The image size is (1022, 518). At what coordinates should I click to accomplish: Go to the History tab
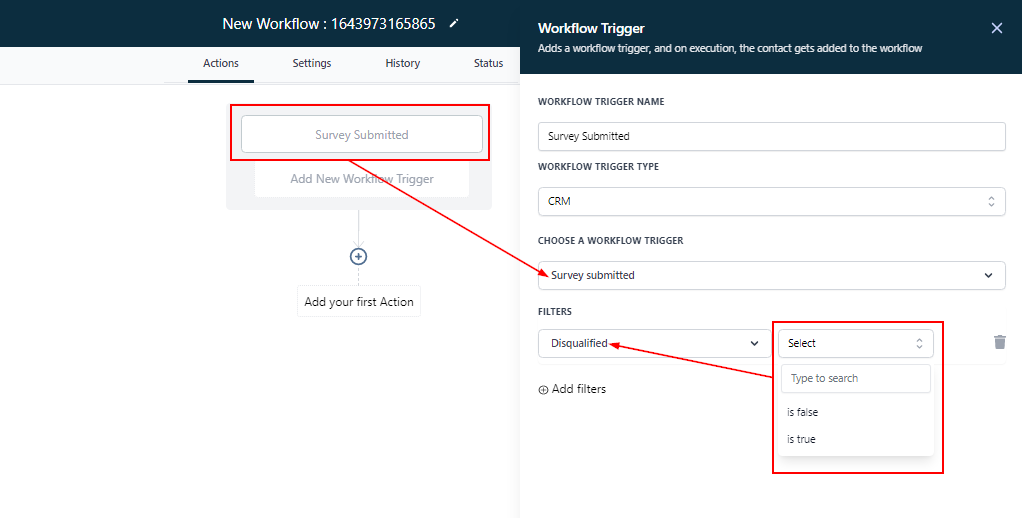(403, 63)
